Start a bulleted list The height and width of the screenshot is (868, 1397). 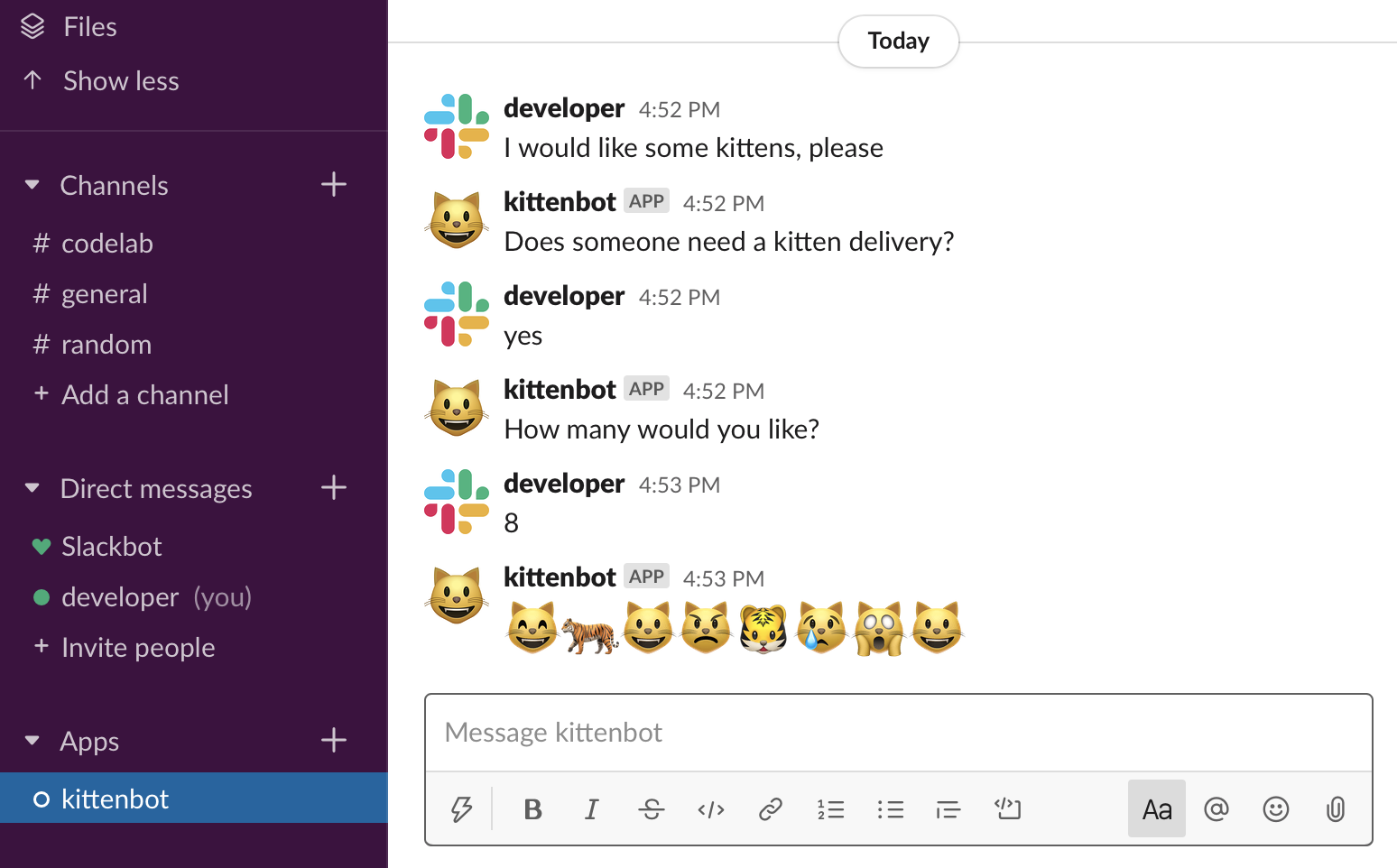click(x=890, y=809)
